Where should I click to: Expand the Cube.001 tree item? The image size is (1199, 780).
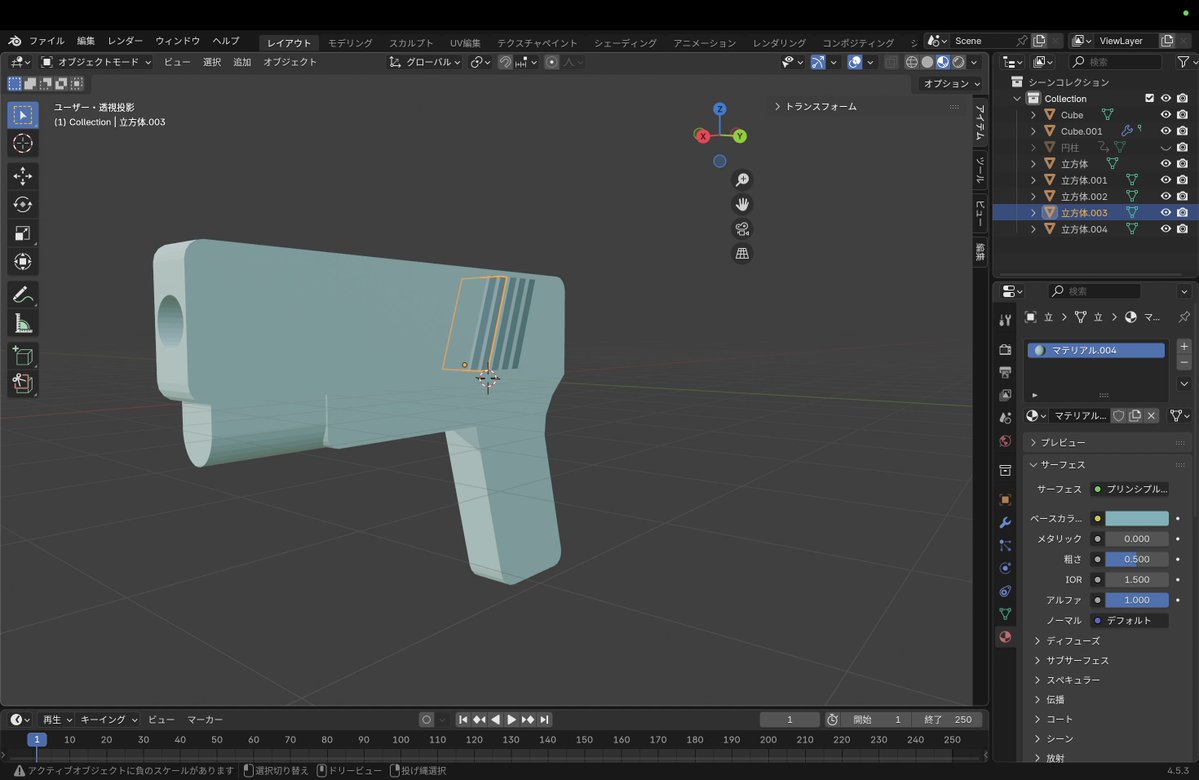pos(1033,131)
